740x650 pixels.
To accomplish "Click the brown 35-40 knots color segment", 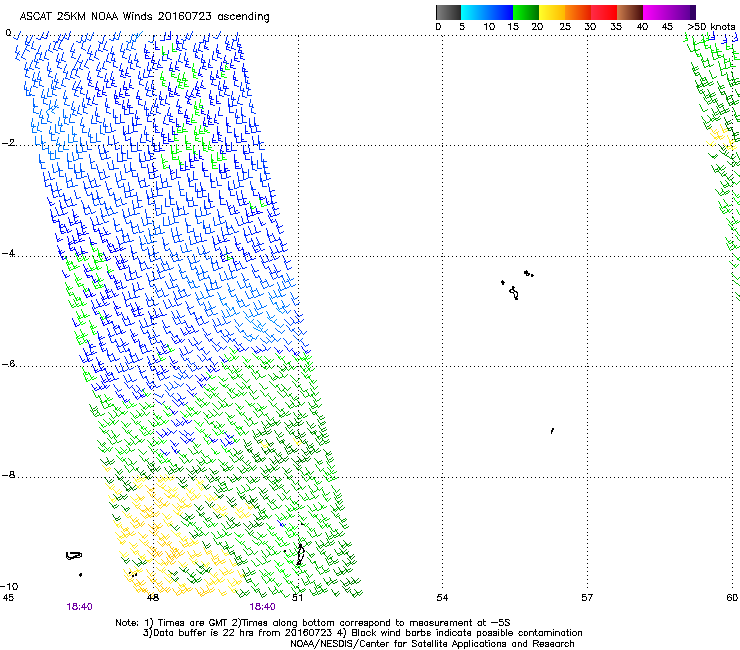I will (630, 12).
